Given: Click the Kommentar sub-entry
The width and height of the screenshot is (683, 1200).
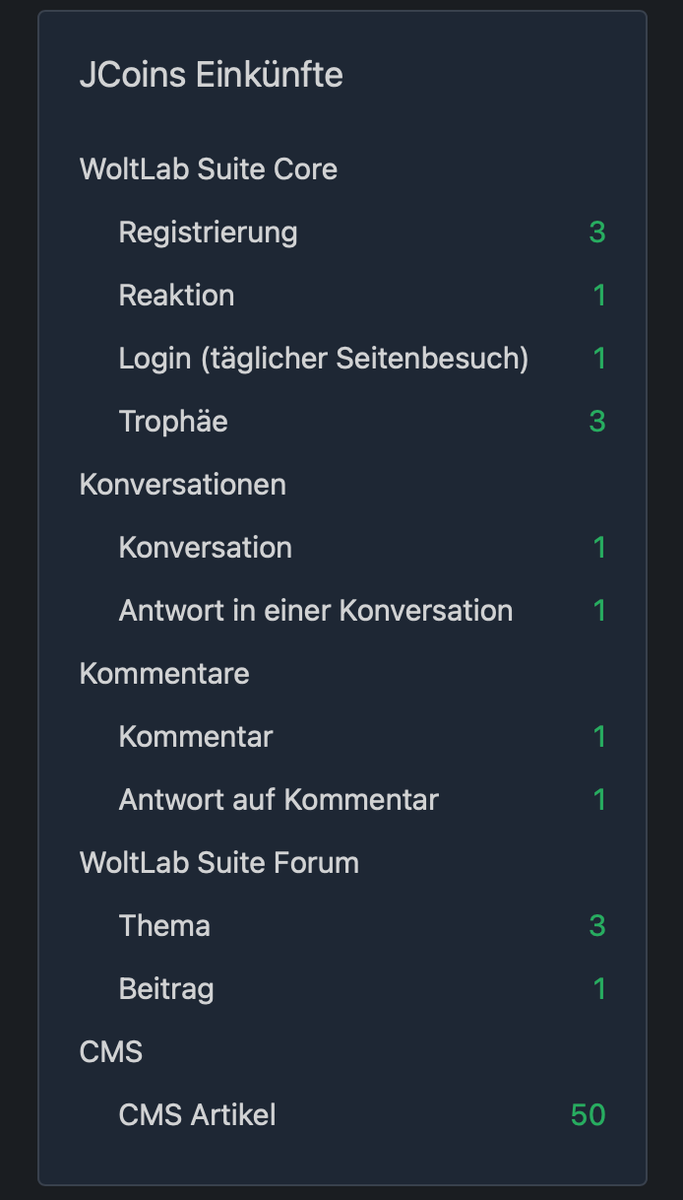Looking at the screenshot, I should 195,736.
